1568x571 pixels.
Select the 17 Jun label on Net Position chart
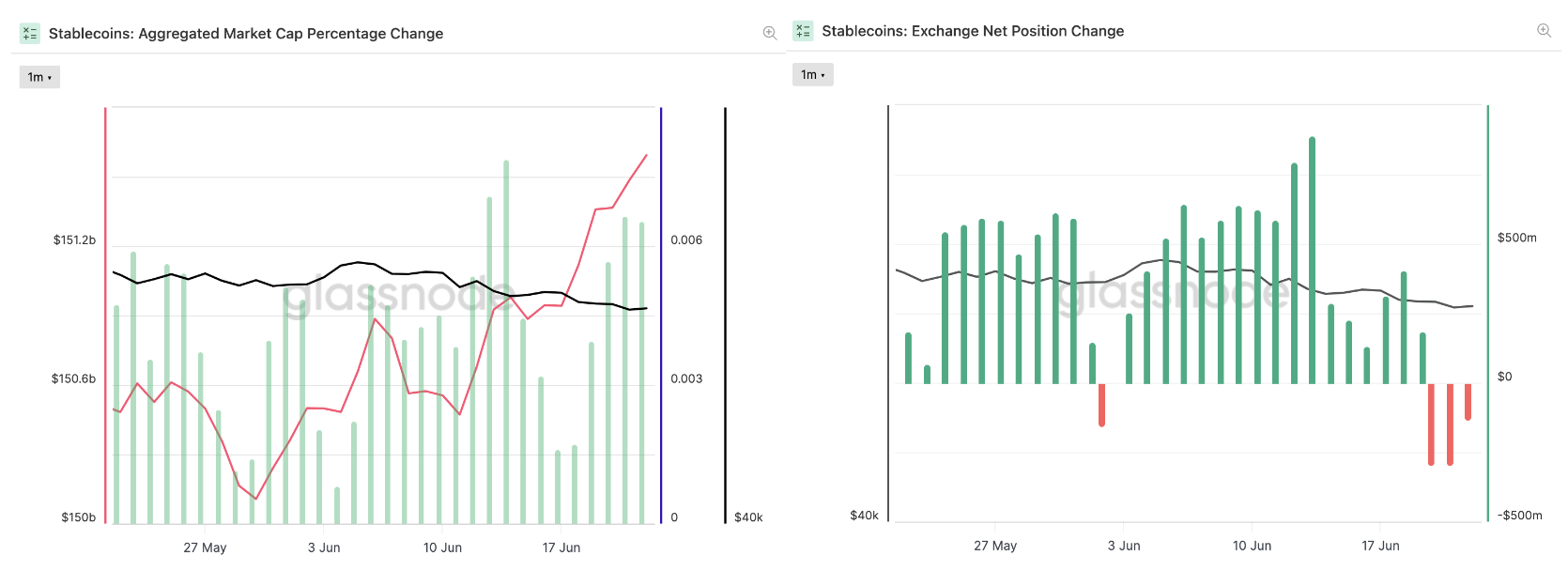(x=1380, y=546)
